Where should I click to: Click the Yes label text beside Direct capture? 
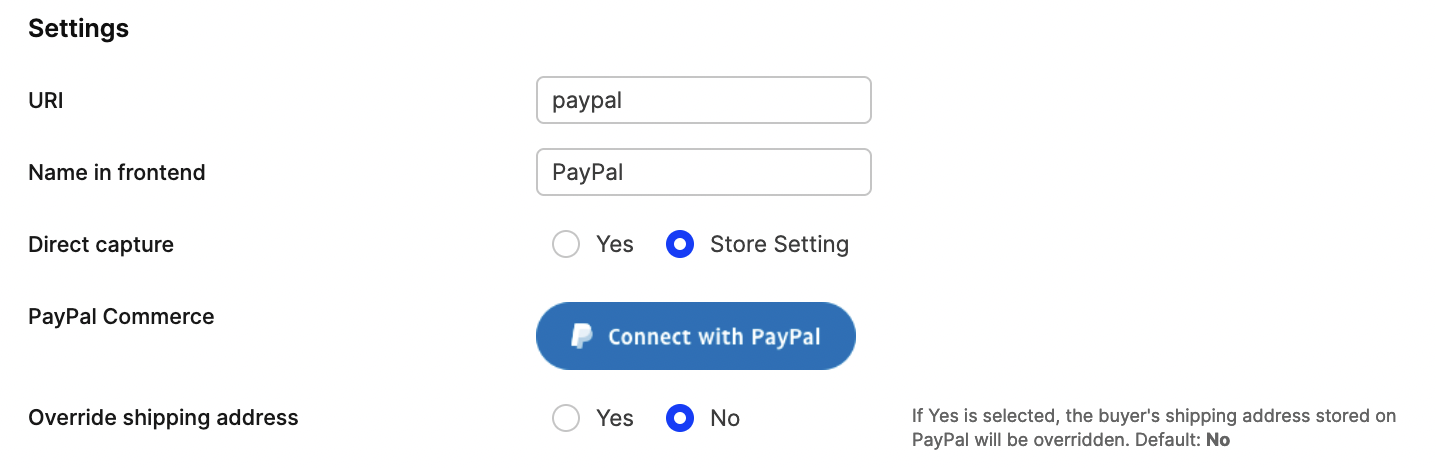[x=615, y=245]
